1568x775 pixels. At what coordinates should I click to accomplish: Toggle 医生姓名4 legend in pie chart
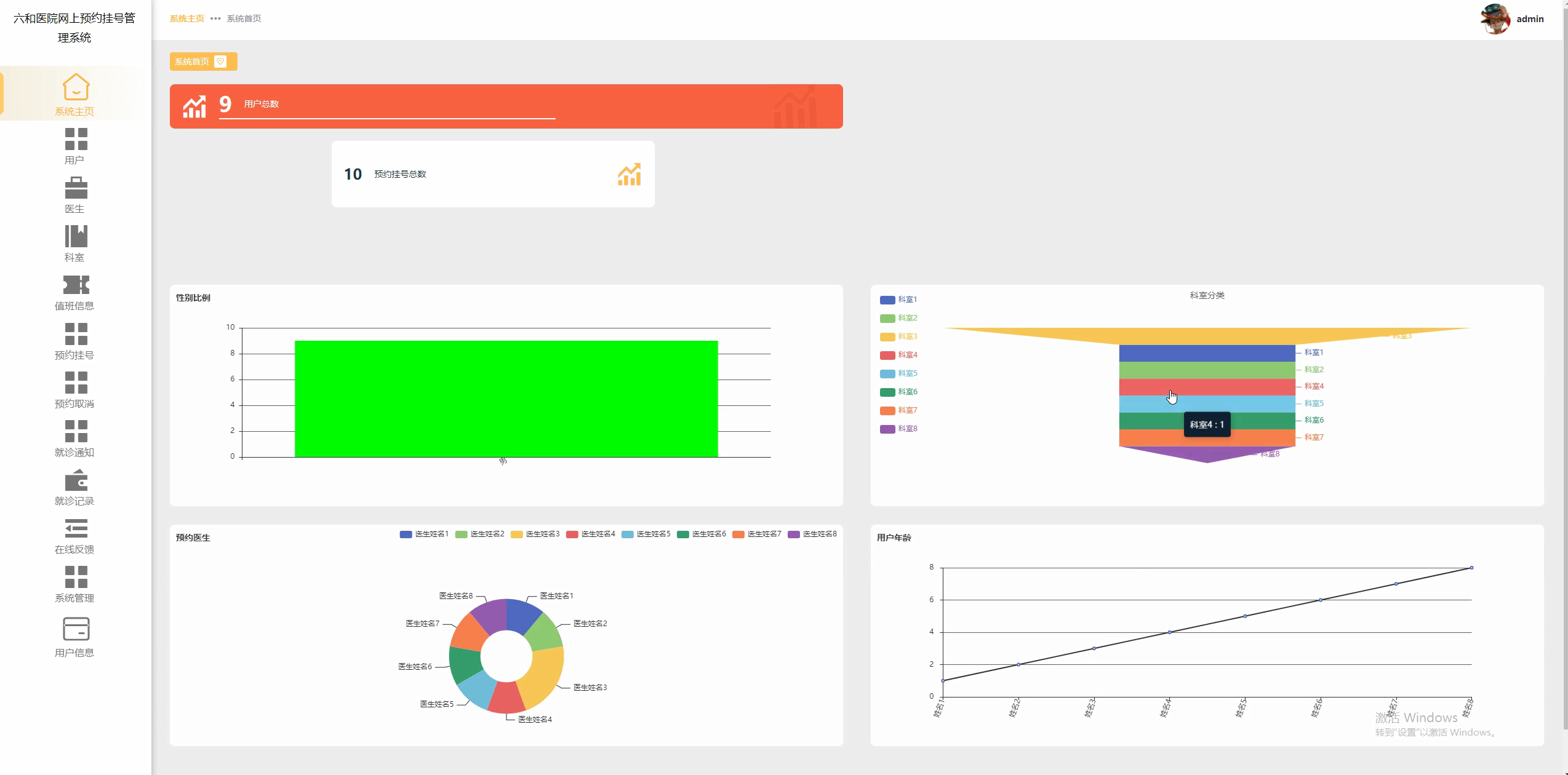click(x=590, y=534)
